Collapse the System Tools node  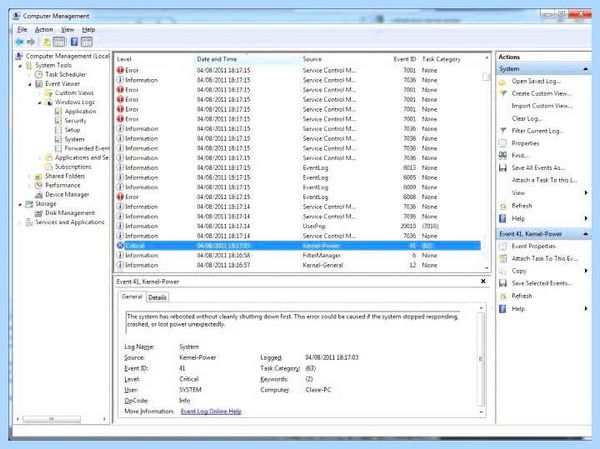click(x=20, y=66)
